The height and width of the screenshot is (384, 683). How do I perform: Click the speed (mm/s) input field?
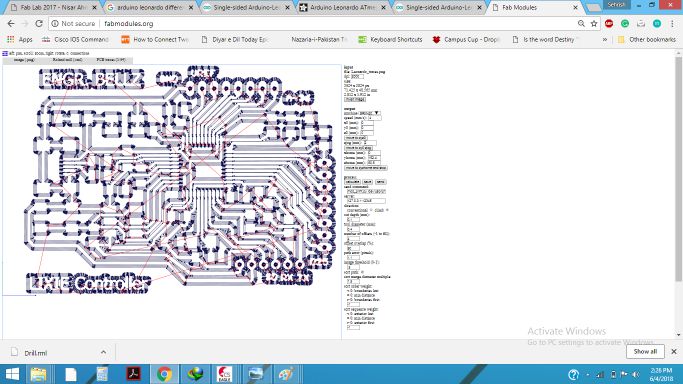pos(375,118)
